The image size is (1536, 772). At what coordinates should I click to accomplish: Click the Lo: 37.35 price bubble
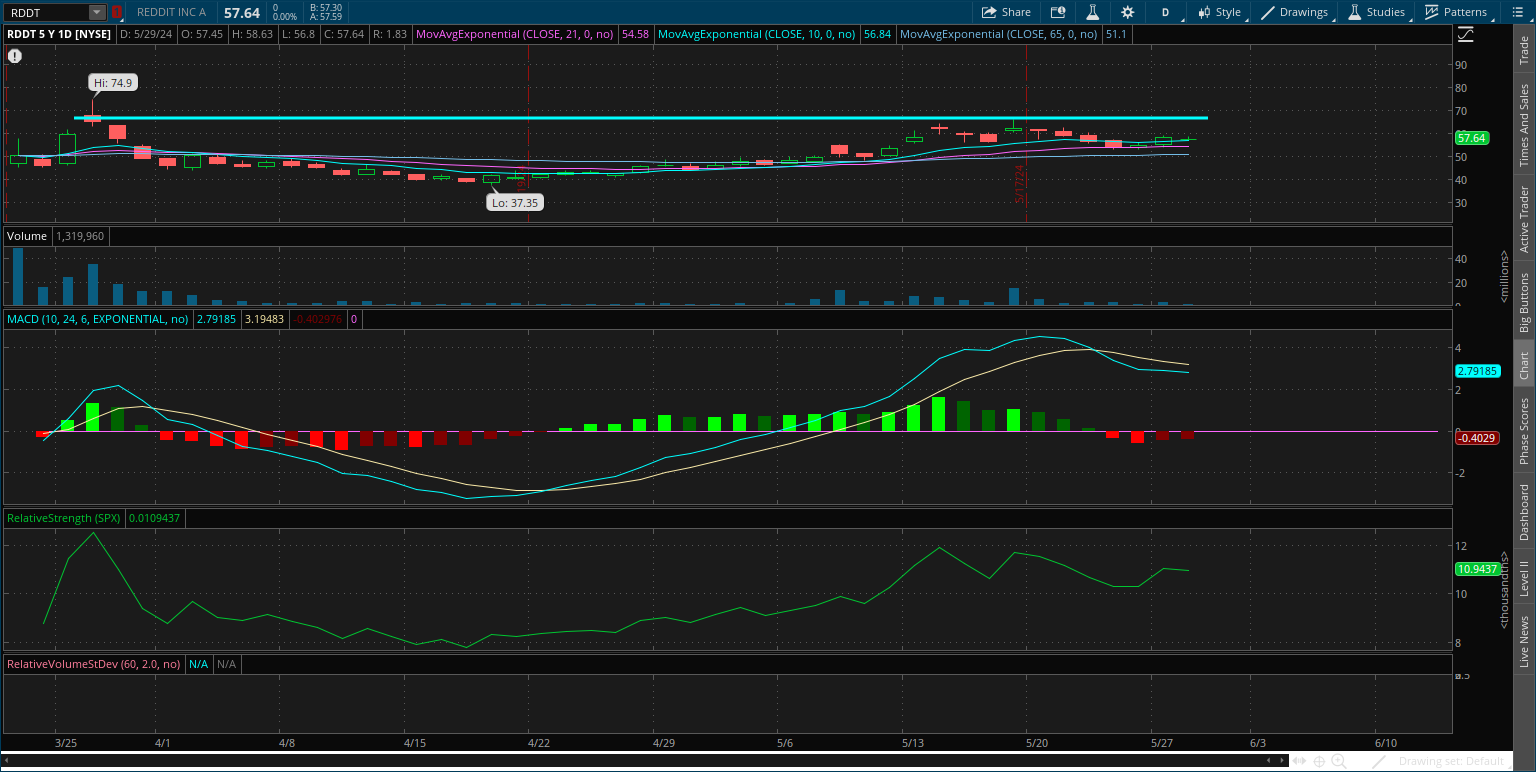point(516,202)
